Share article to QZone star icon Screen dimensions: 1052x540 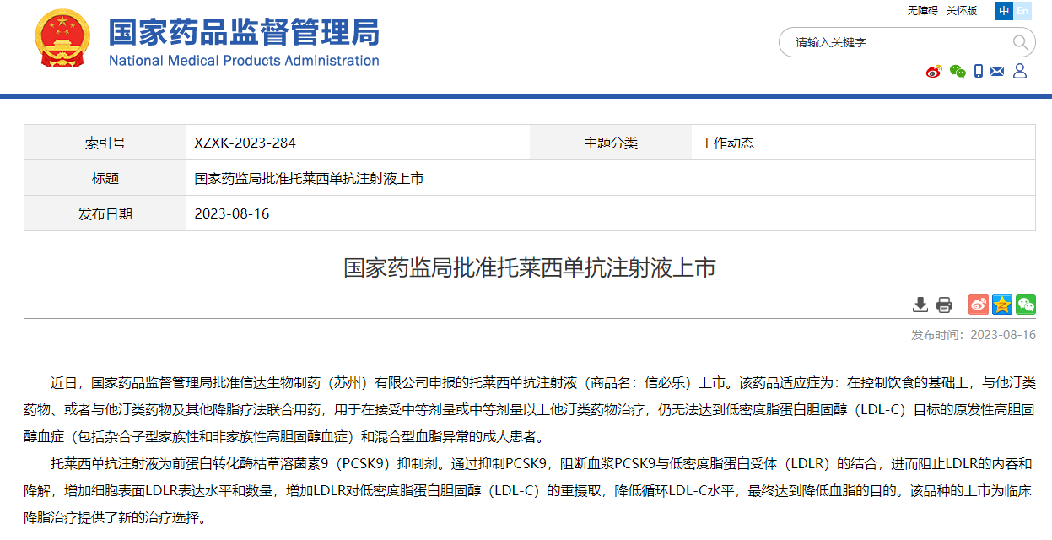coord(1001,305)
